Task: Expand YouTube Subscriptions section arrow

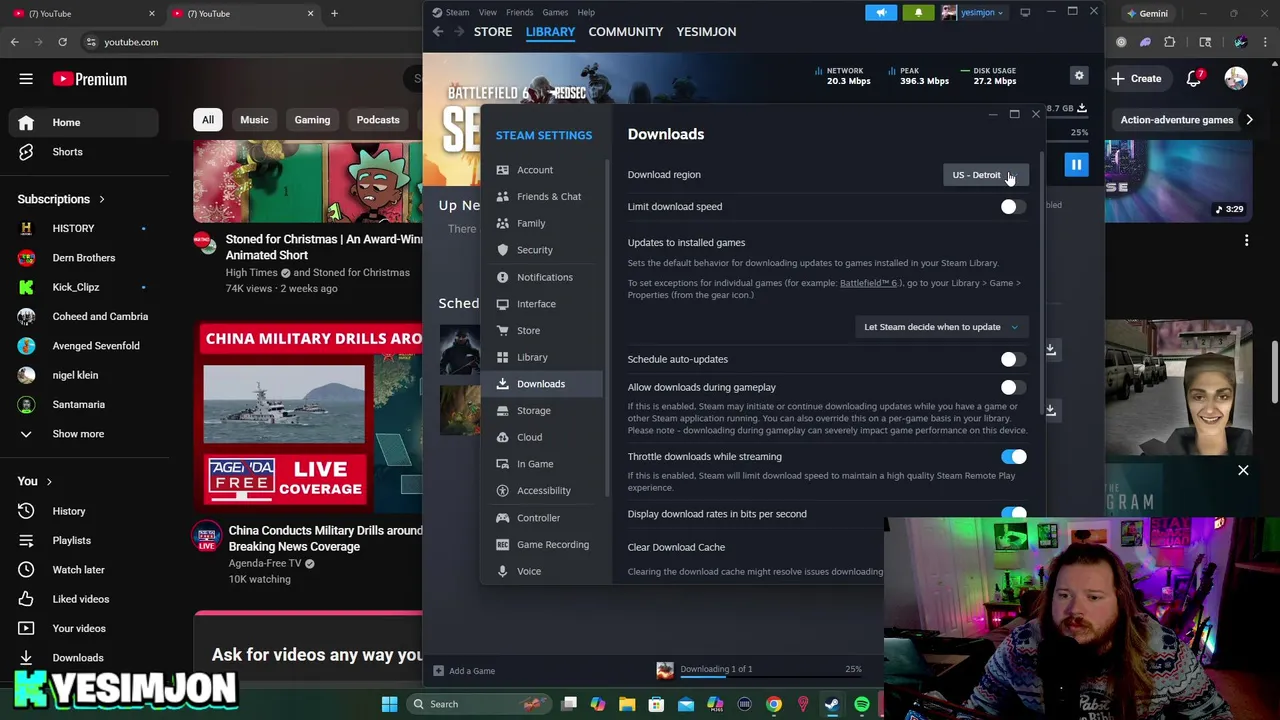Action: pos(101,199)
